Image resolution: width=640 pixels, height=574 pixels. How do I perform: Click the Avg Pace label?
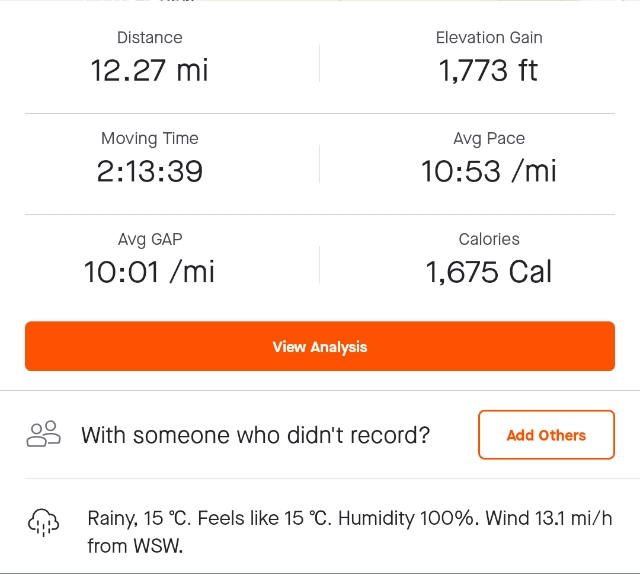[489, 139]
